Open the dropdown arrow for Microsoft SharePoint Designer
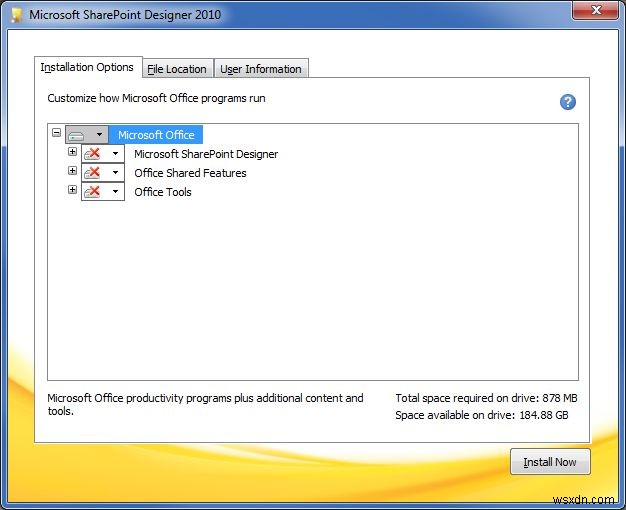 [x=115, y=153]
